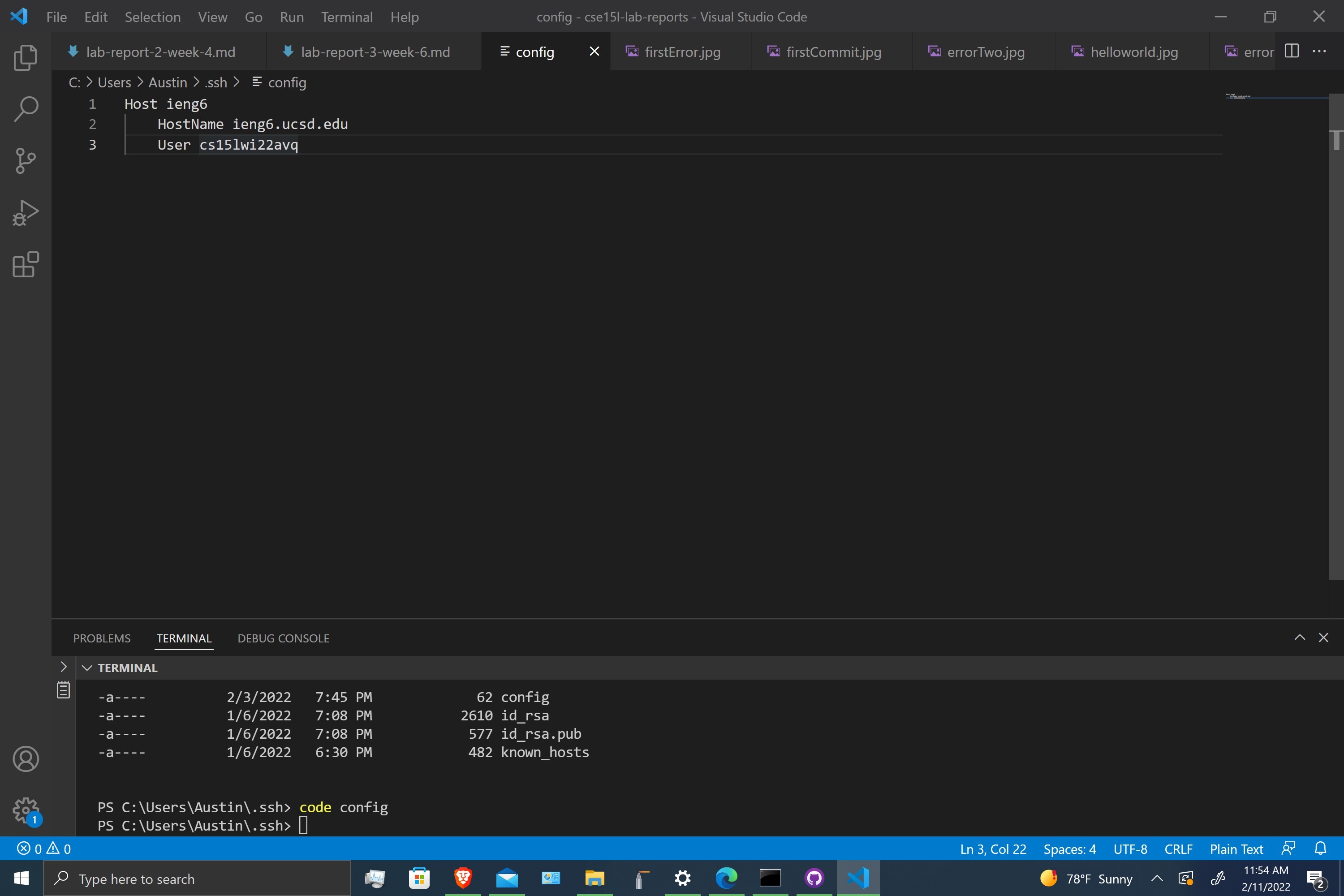The height and width of the screenshot is (896, 1344).
Task: Open the Extensions view
Action: click(x=25, y=265)
